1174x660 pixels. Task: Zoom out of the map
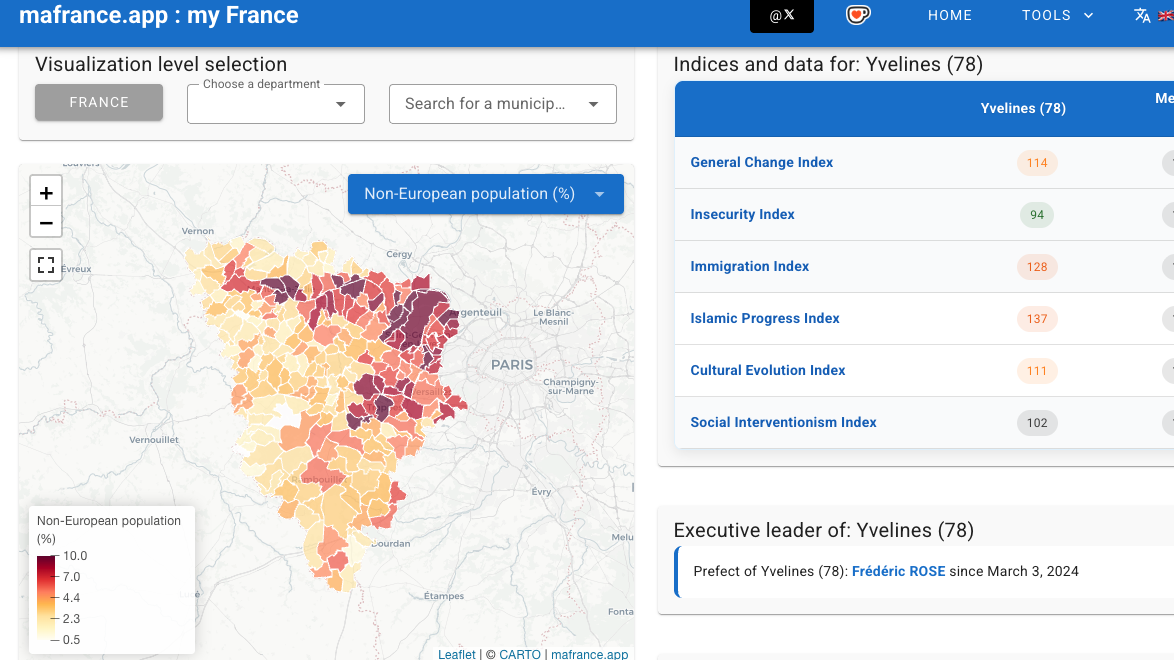pyautogui.click(x=46, y=222)
